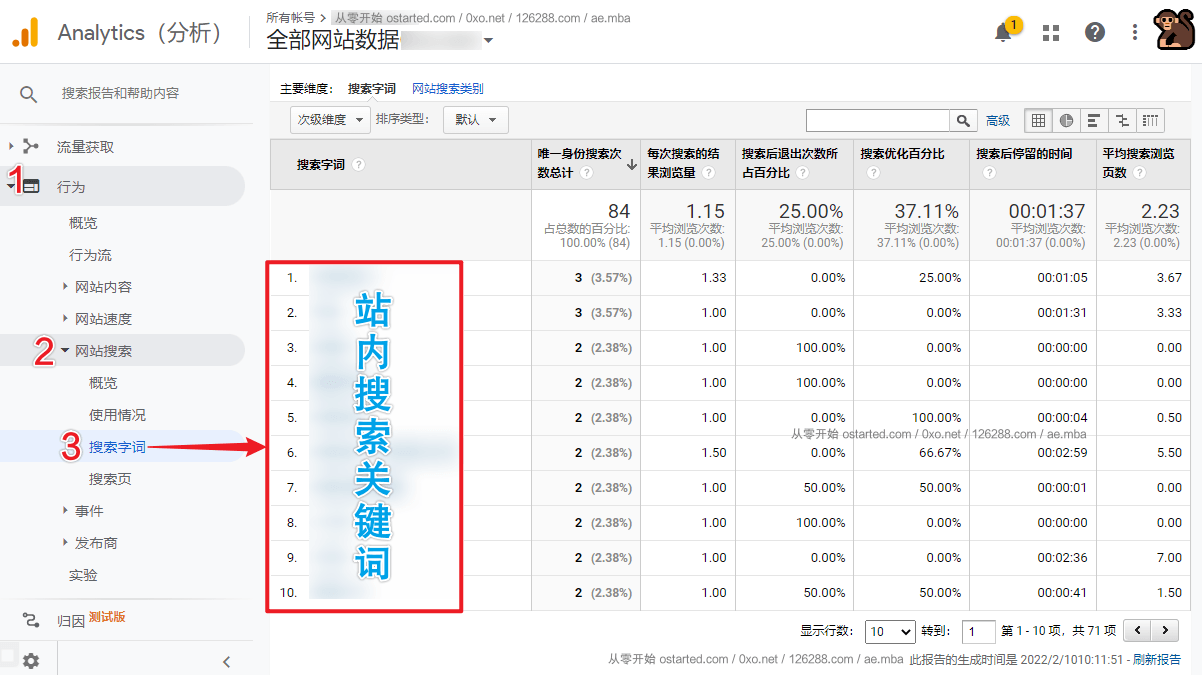Open the help question mark icon
Screen dimensions: 1202x675
(1095, 33)
